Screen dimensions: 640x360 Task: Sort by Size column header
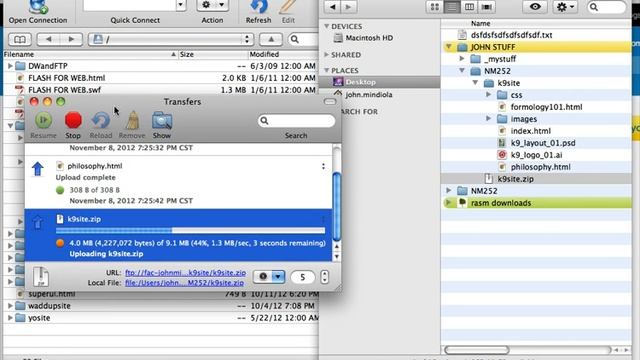pos(213,54)
